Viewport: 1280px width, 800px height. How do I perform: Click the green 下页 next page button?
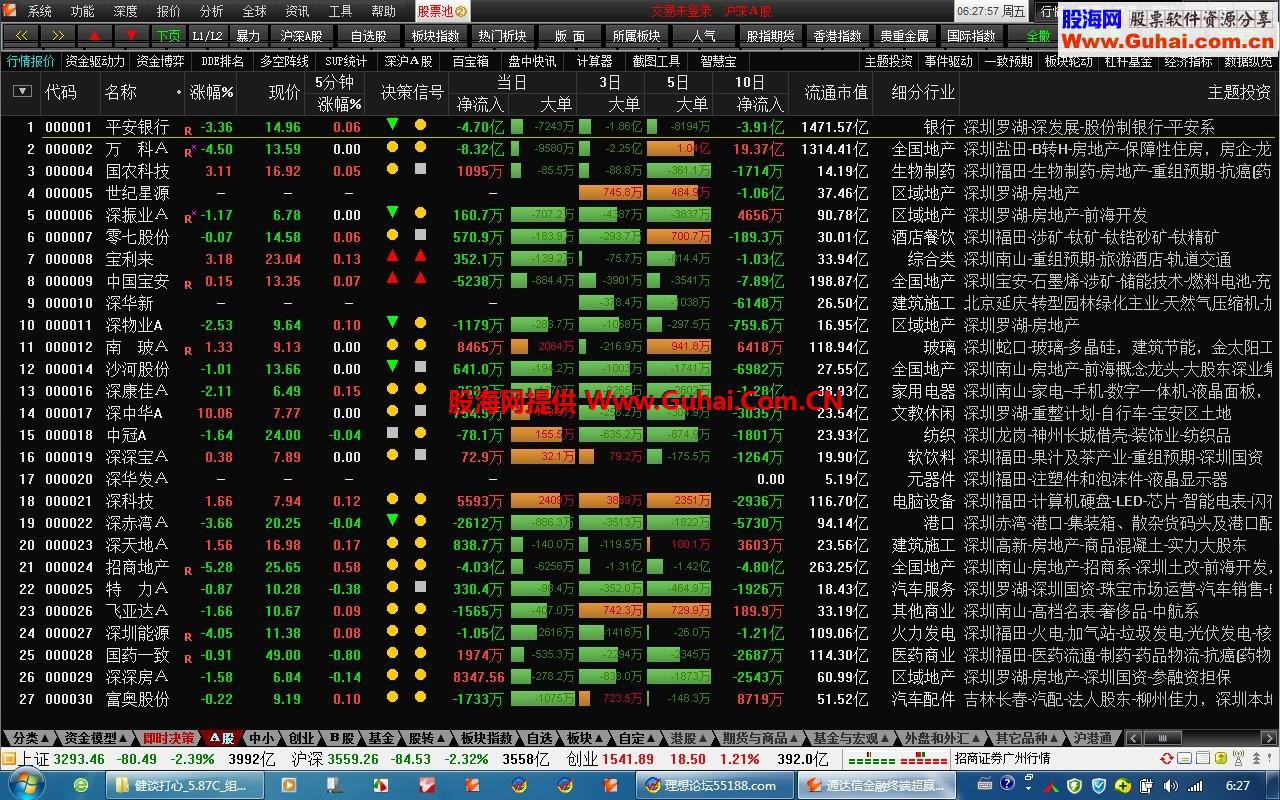click(x=168, y=35)
